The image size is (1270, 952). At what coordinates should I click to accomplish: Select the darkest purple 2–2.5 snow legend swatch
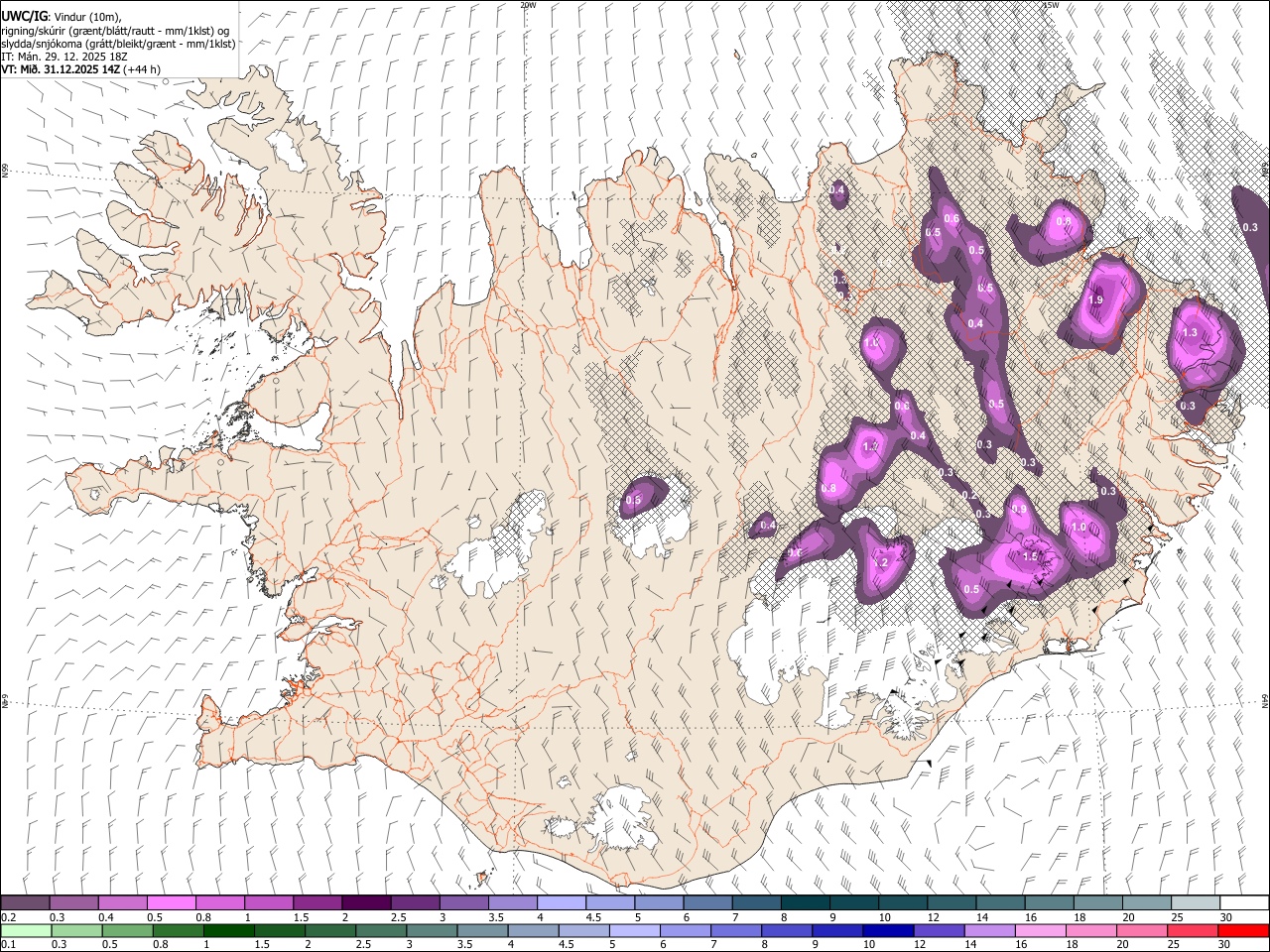point(366,902)
